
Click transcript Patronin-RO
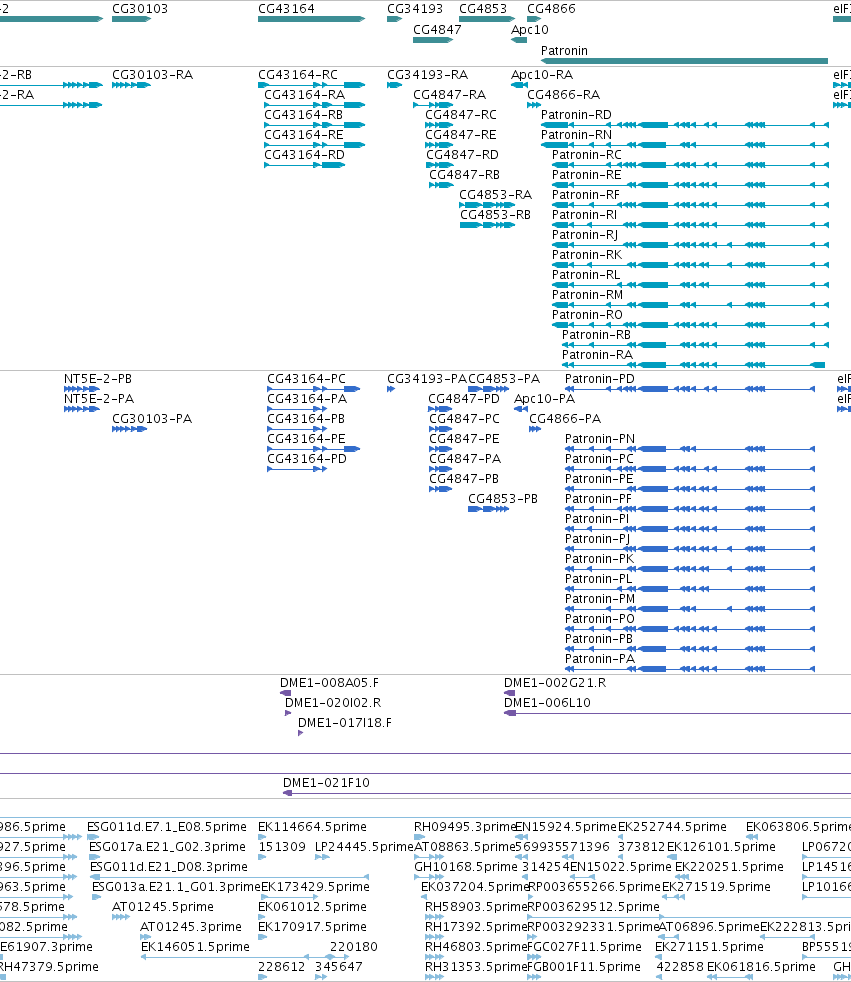click(x=587, y=316)
